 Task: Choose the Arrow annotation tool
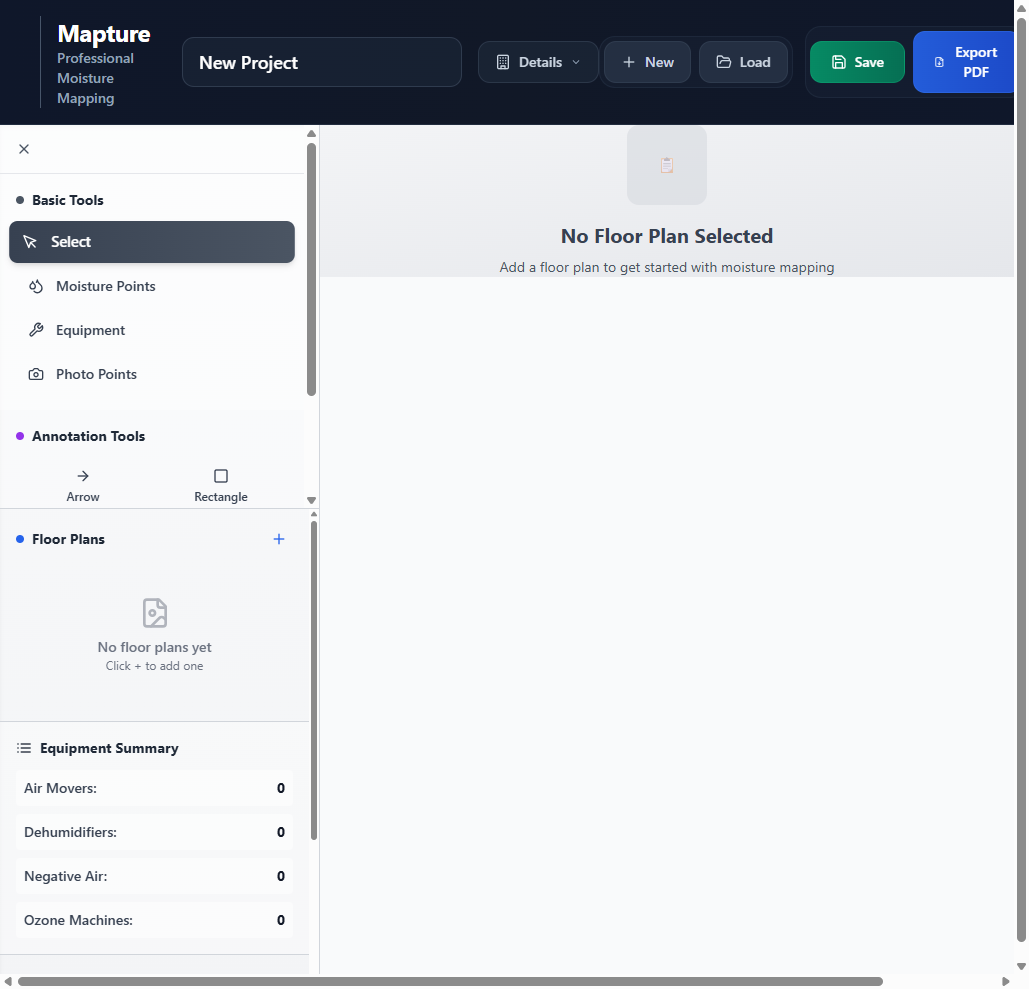[x=83, y=486]
